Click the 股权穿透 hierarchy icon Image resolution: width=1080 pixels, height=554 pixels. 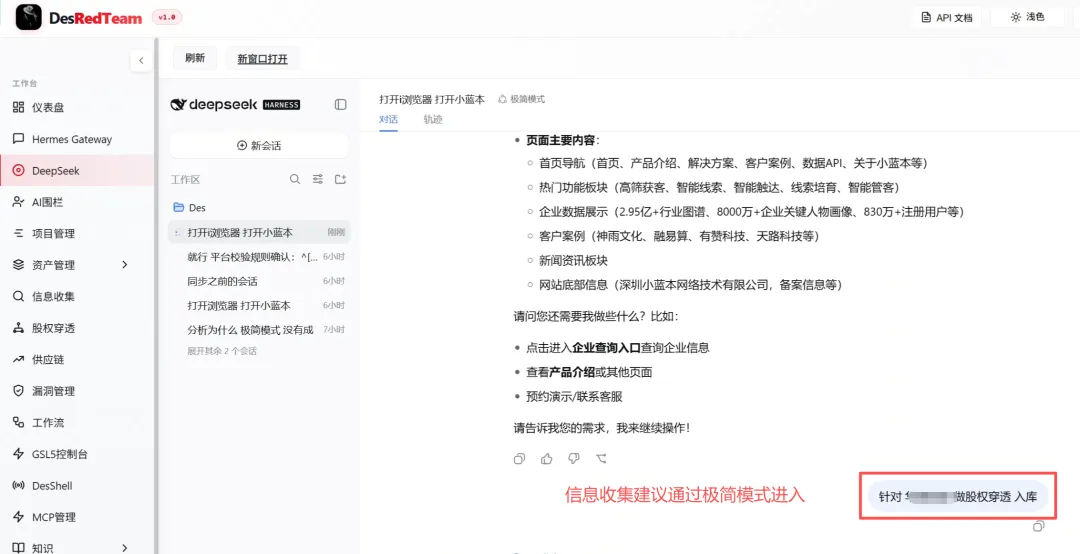19,328
